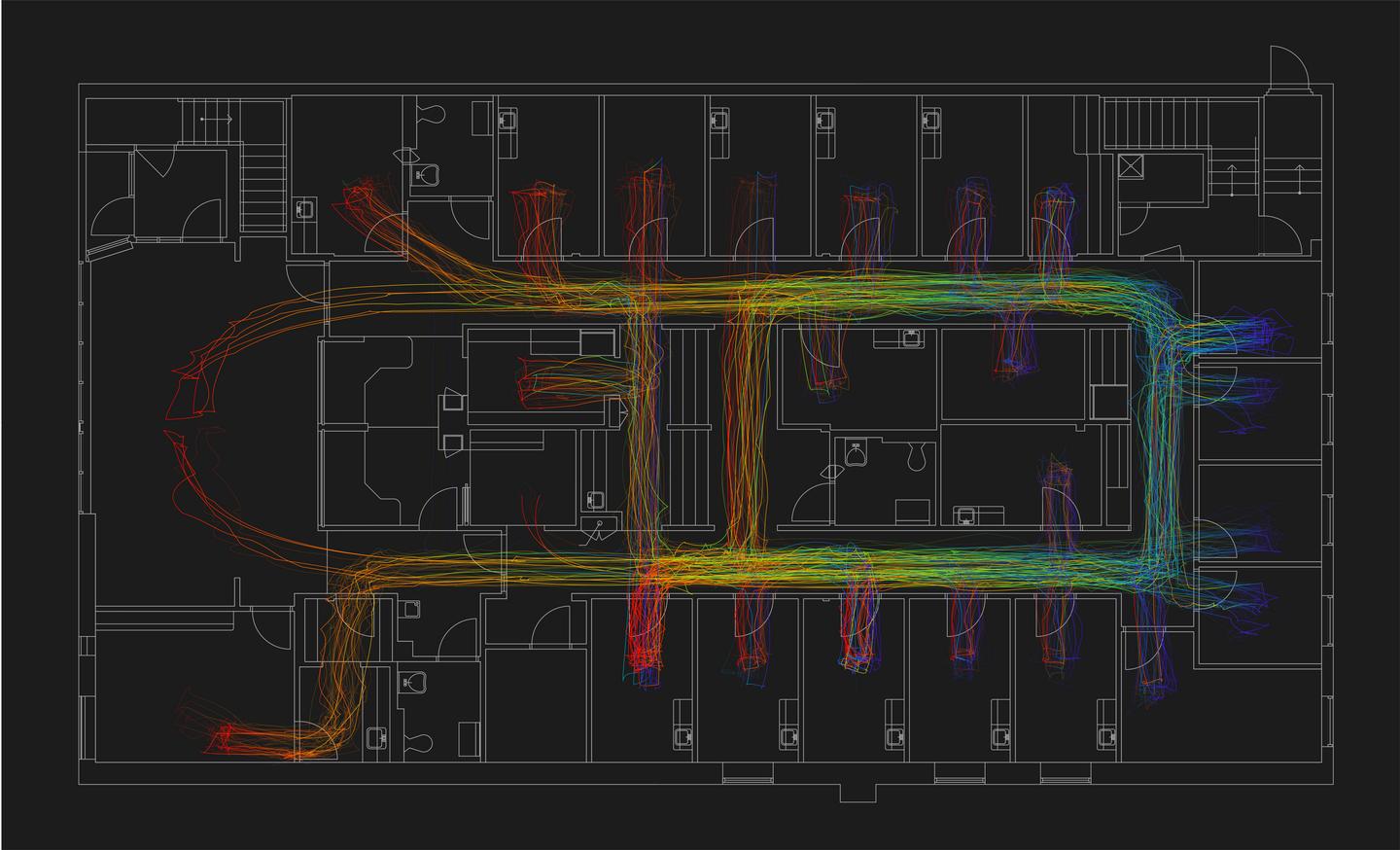Select the angled door at the left vestibule corner
Viewport: 1400px width, 850px height.
coord(107,249)
